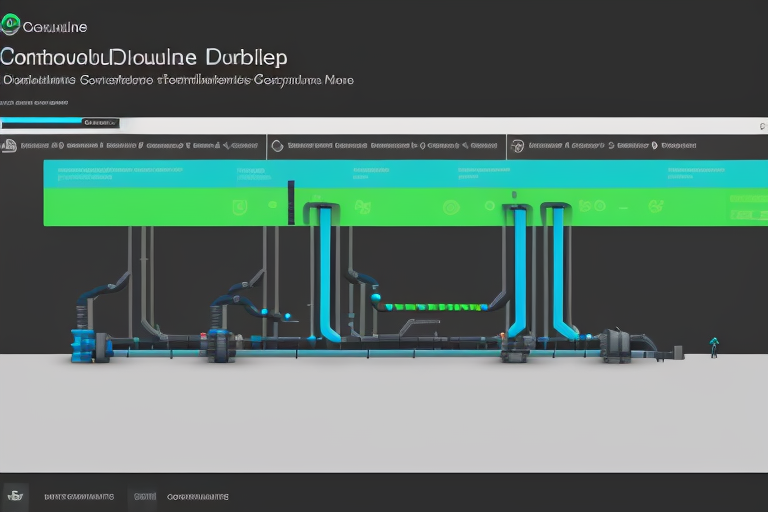Toggle the round icon at right end of green band

pyautogui.click(x=656, y=206)
